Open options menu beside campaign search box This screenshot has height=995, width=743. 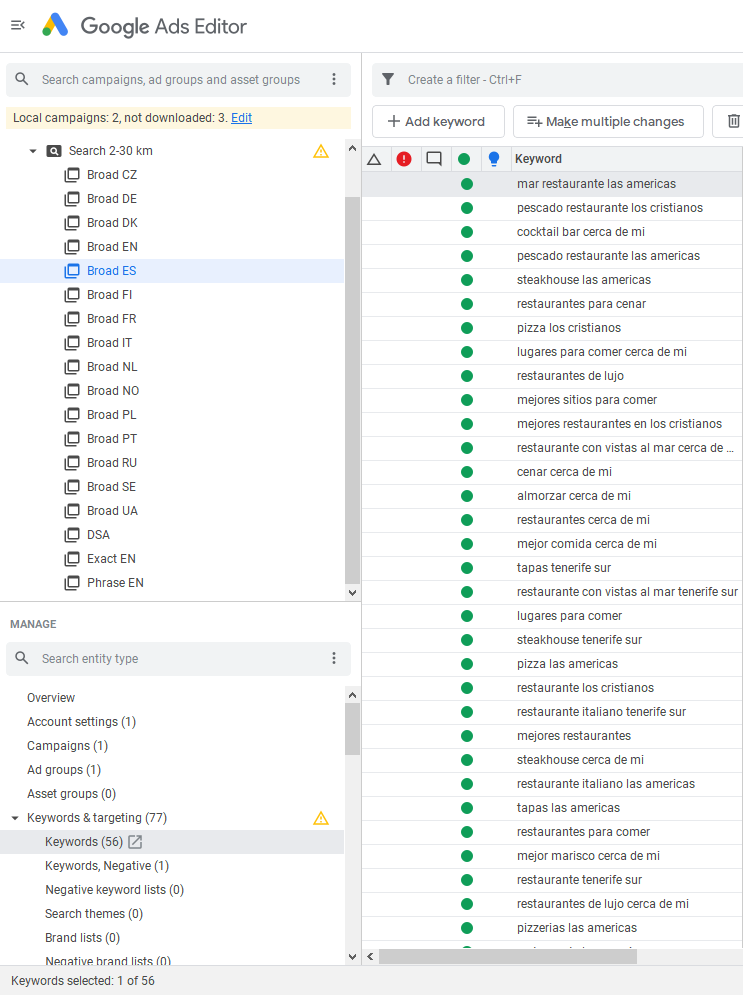(334, 79)
